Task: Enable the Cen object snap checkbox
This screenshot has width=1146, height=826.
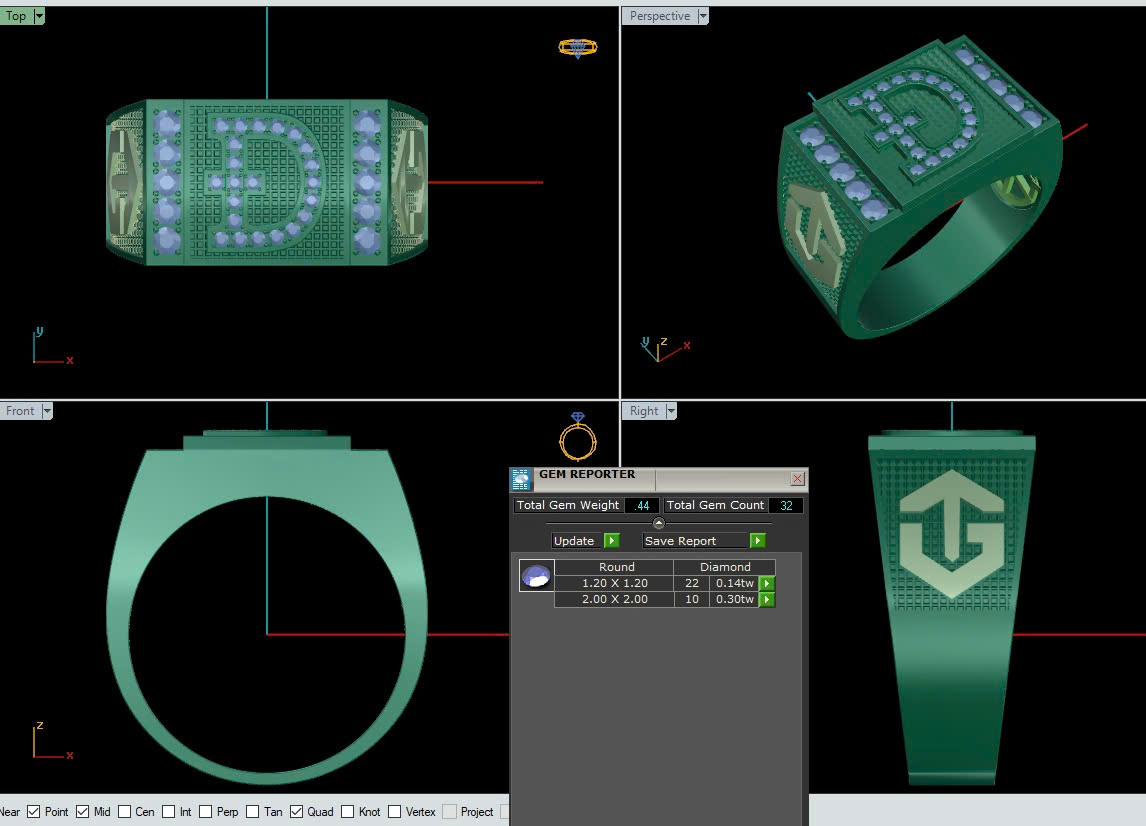Action: [125, 812]
